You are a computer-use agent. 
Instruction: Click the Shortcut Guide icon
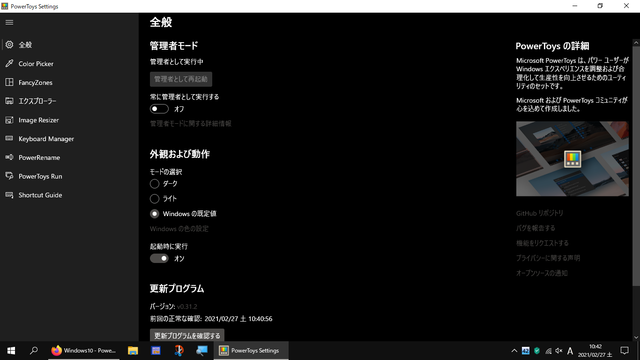pyautogui.click(x=9, y=195)
